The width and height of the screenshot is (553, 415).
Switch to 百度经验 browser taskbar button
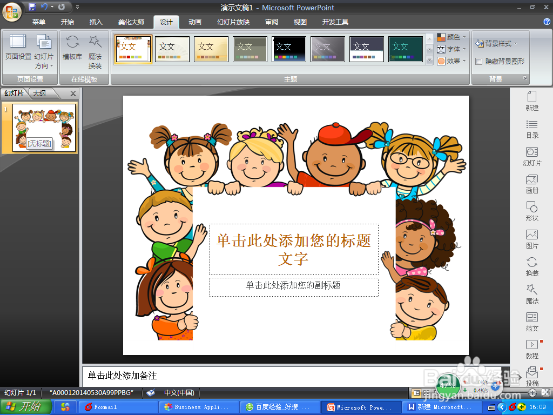coord(279,407)
